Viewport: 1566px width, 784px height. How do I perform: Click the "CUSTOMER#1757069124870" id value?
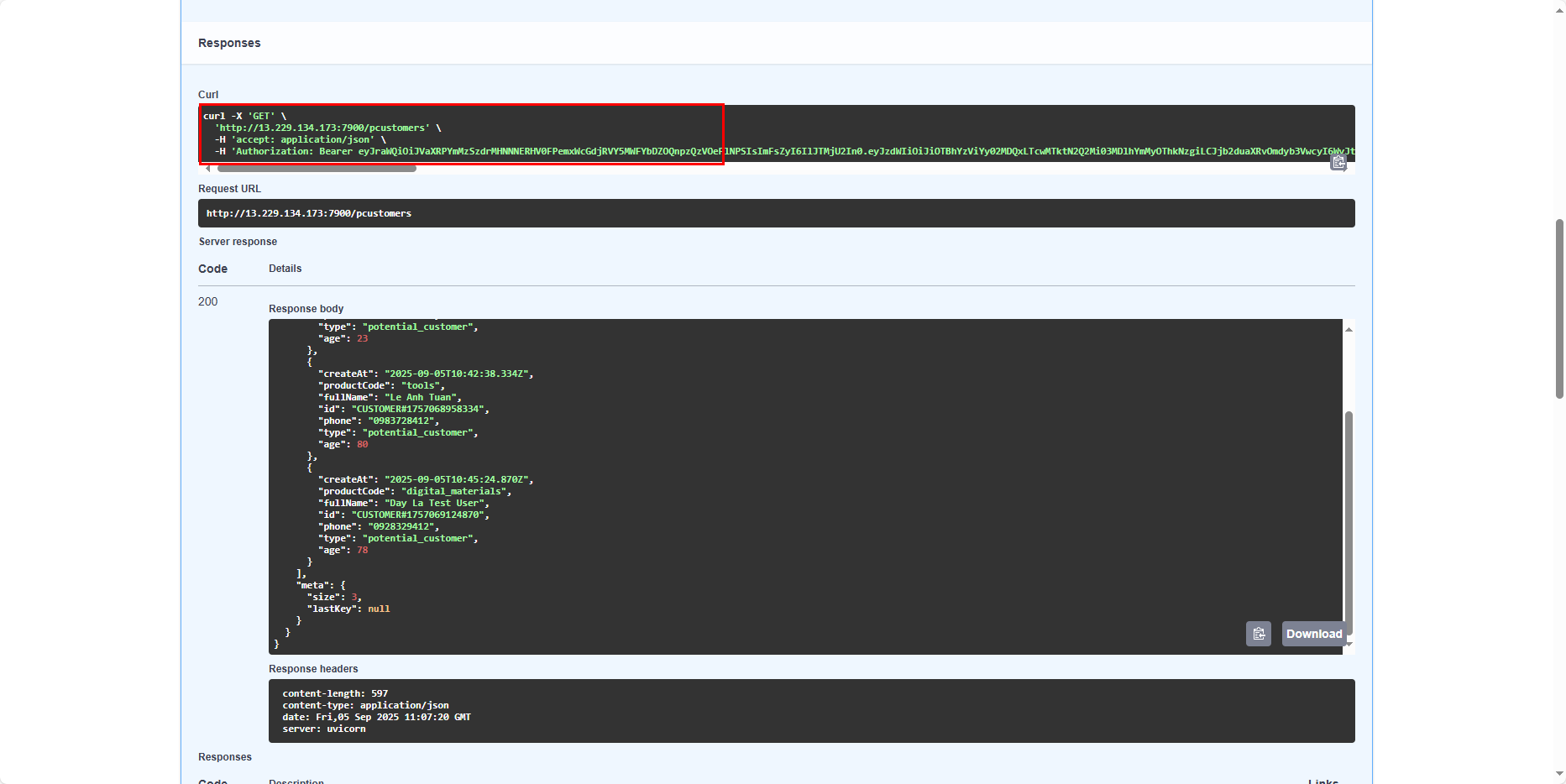point(417,515)
